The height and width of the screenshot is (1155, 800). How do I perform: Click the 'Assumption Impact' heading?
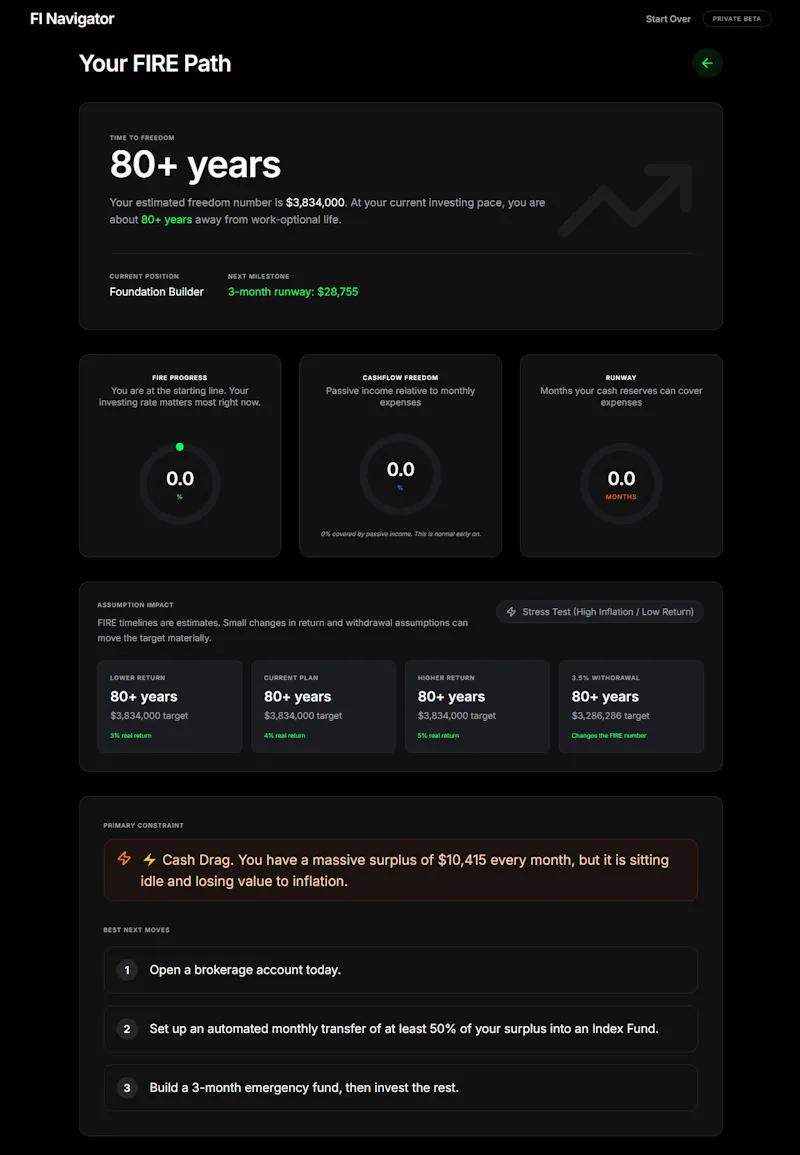(x=136, y=605)
